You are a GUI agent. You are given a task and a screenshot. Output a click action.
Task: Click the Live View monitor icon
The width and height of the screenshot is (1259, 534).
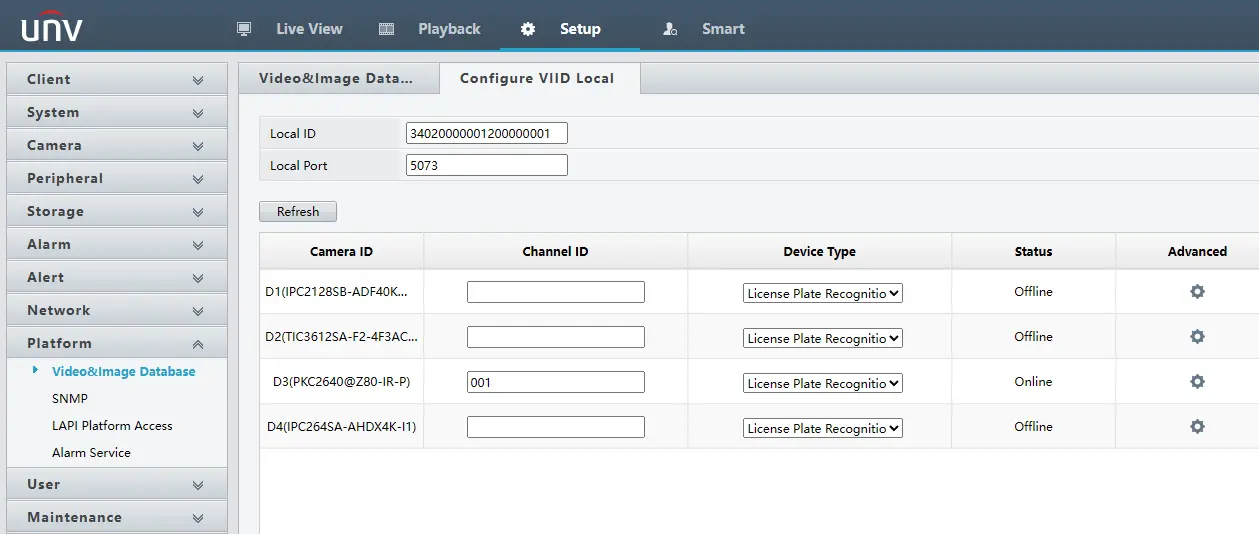[244, 29]
